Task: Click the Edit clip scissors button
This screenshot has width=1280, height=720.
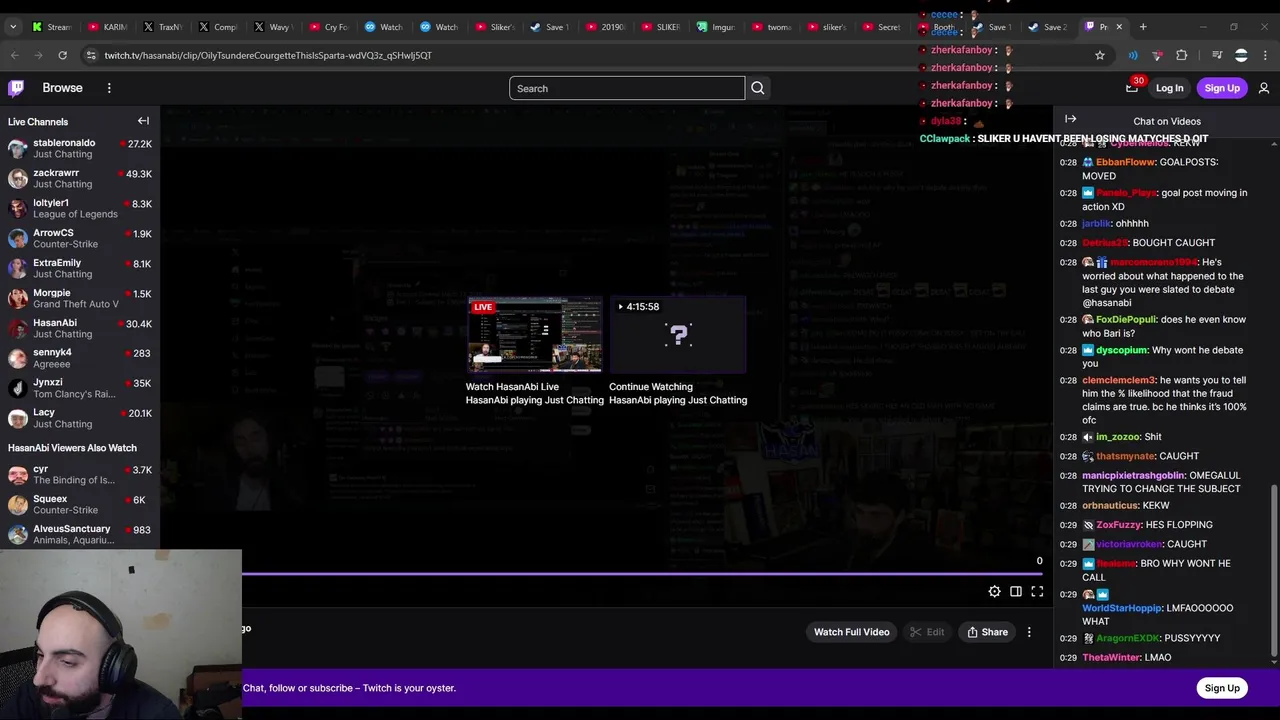Action: [926, 632]
